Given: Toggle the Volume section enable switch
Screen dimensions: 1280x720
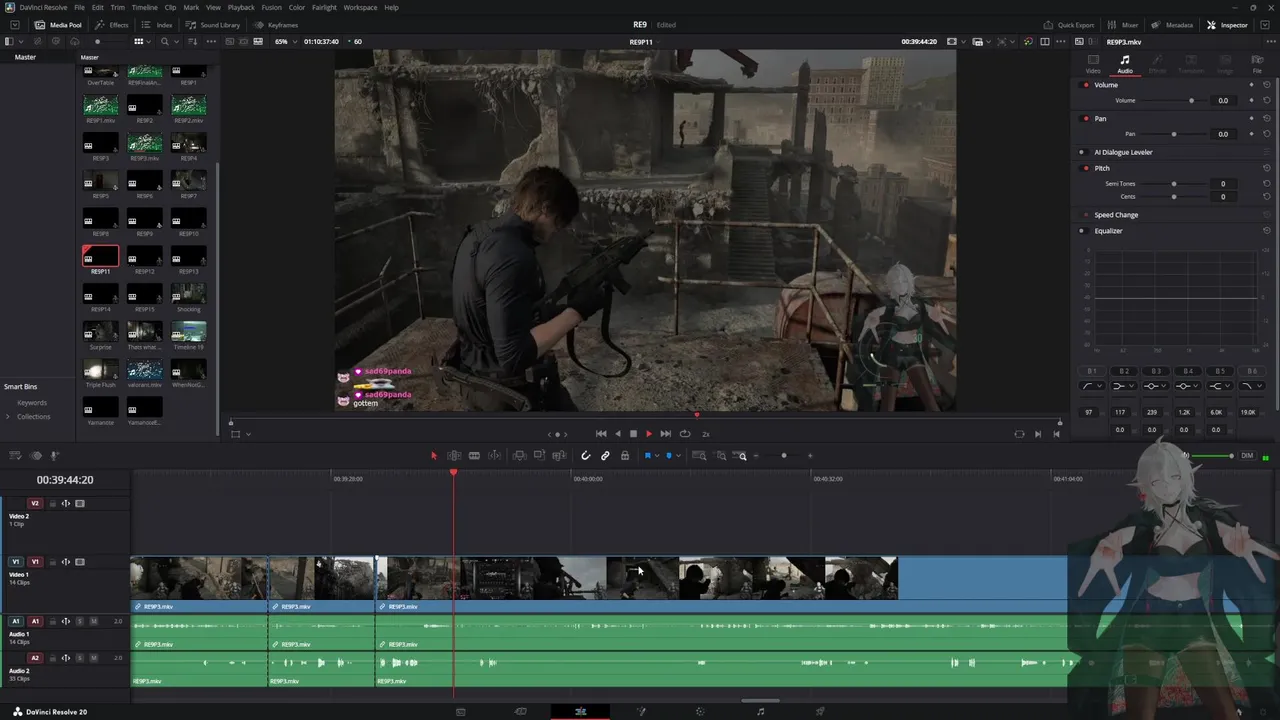Looking at the screenshot, I should (1086, 85).
